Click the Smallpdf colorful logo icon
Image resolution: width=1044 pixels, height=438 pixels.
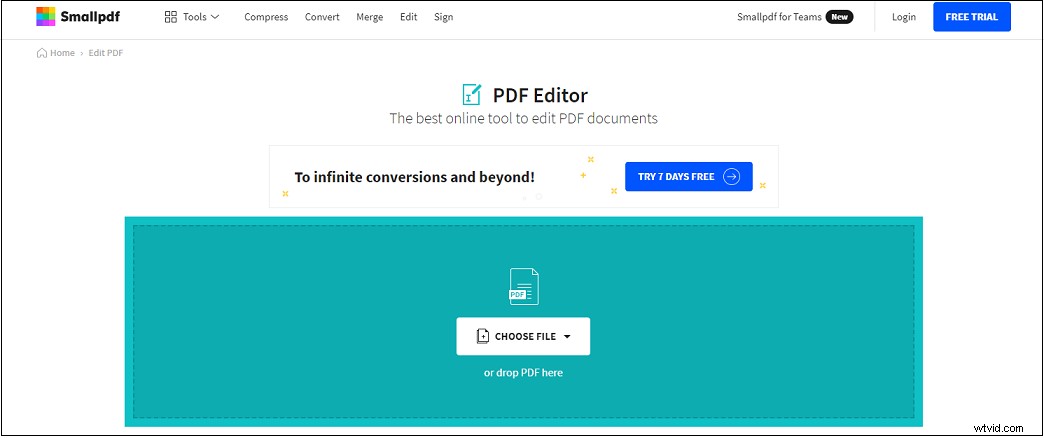pos(46,17)
